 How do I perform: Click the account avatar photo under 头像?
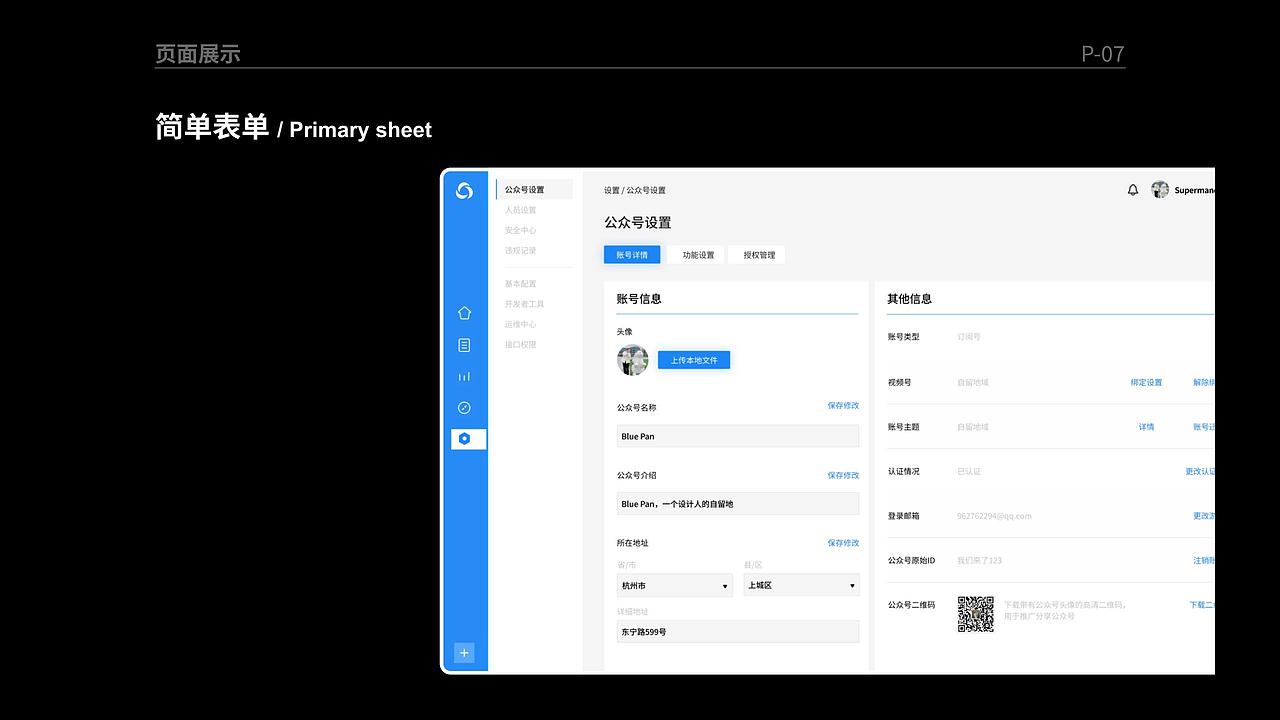click(633, 360)
